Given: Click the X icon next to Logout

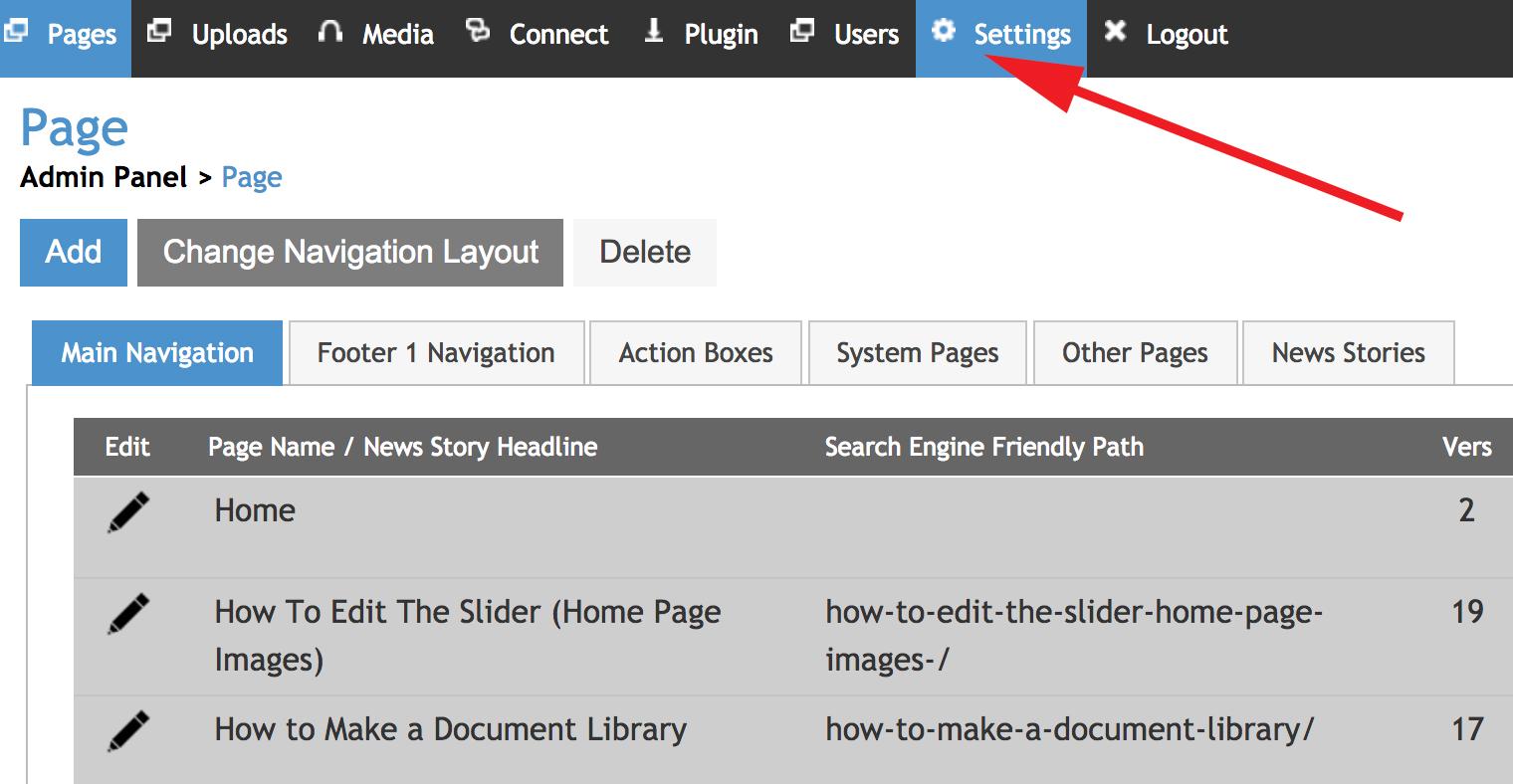Looking at the screenshot, I should point(1115,32).
